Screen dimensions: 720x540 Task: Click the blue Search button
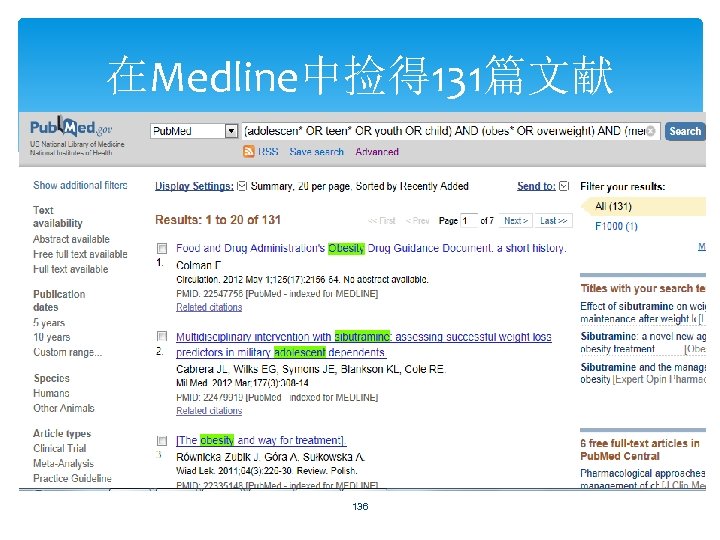(x=685, y=131)
